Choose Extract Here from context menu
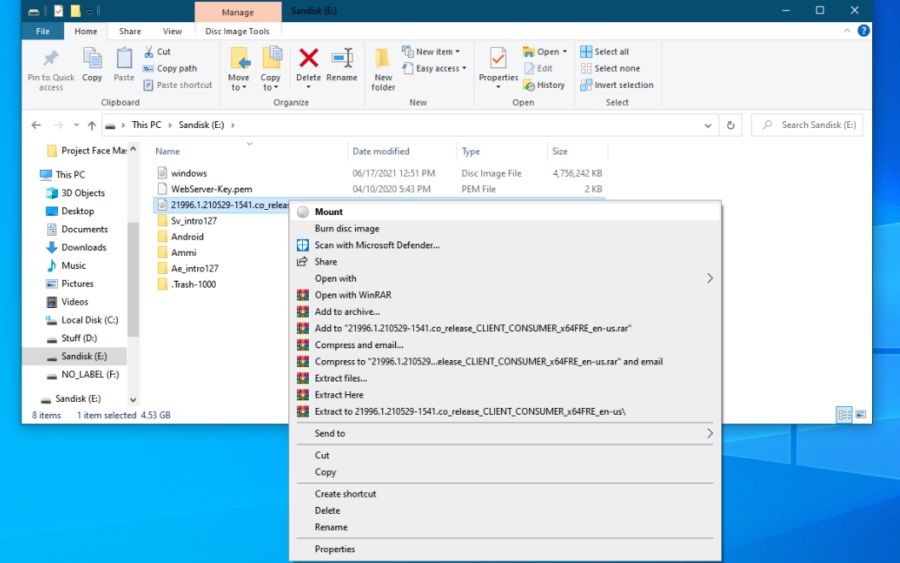This screenshot has width=900, height=563. (x=339, y=395)
